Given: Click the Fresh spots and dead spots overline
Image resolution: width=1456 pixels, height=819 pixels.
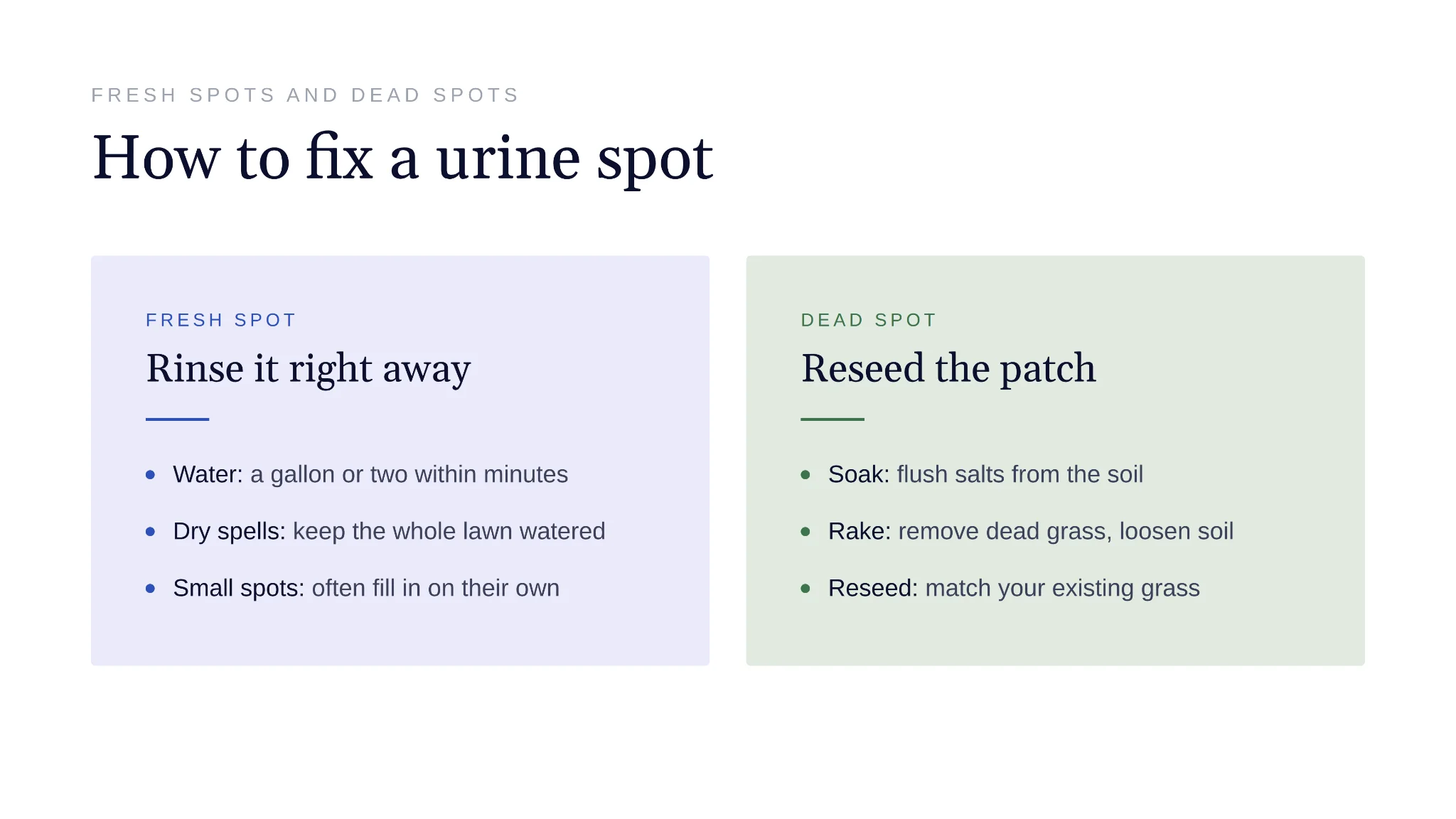Looking at the screenshot, I should (305, 95).
